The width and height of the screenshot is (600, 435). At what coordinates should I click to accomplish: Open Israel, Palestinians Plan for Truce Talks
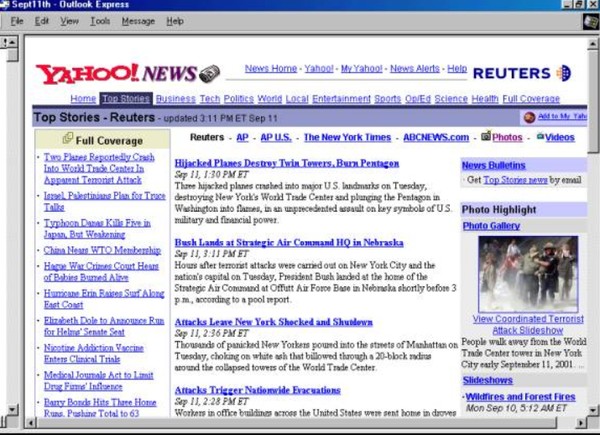point(104,202)
